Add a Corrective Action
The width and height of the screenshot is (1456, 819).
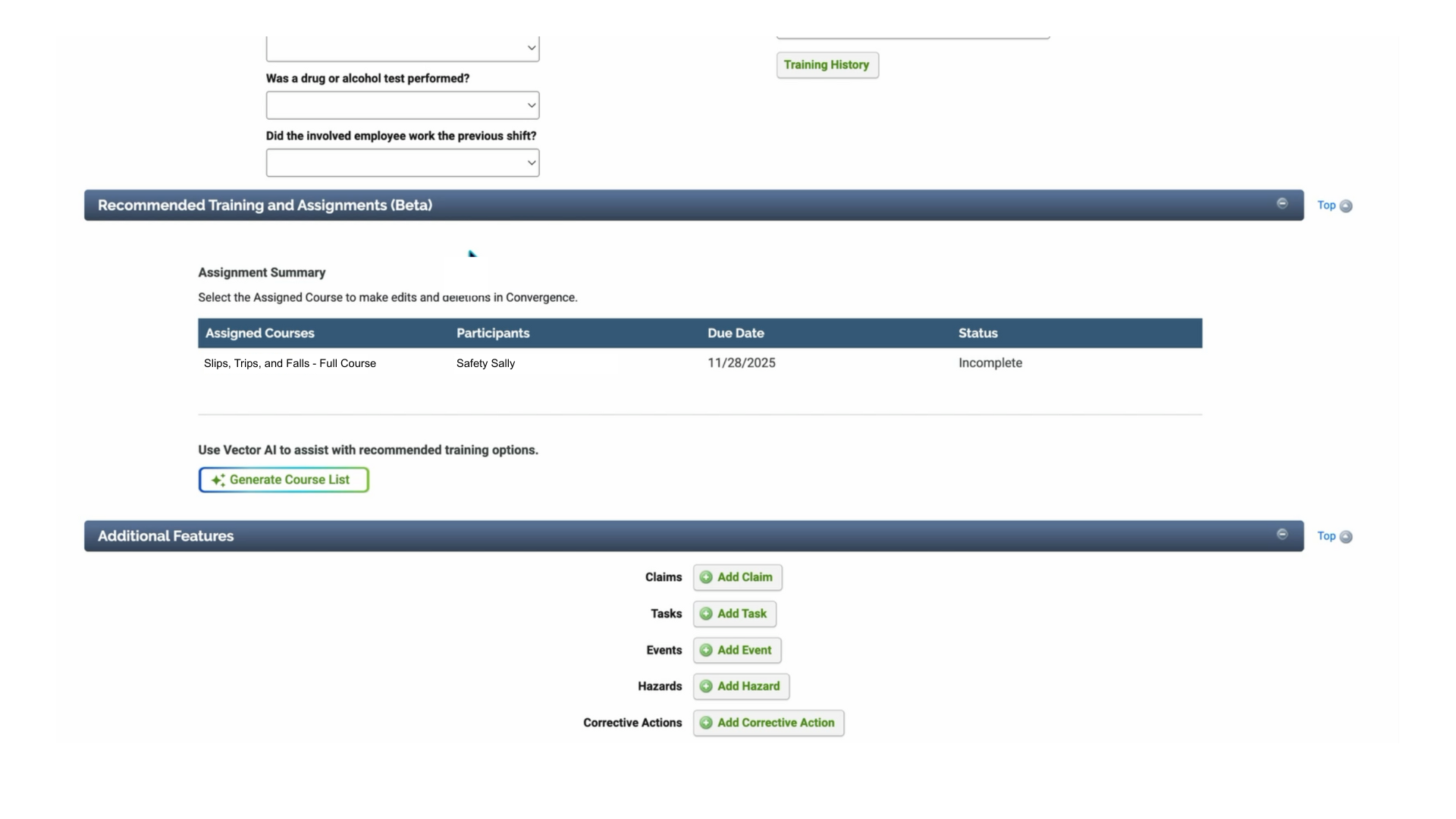tap(768, 723)
